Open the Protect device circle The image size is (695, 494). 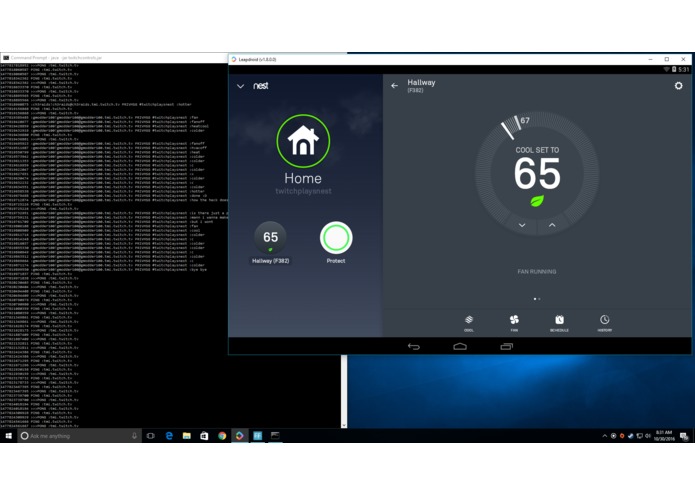click(336, 237)
